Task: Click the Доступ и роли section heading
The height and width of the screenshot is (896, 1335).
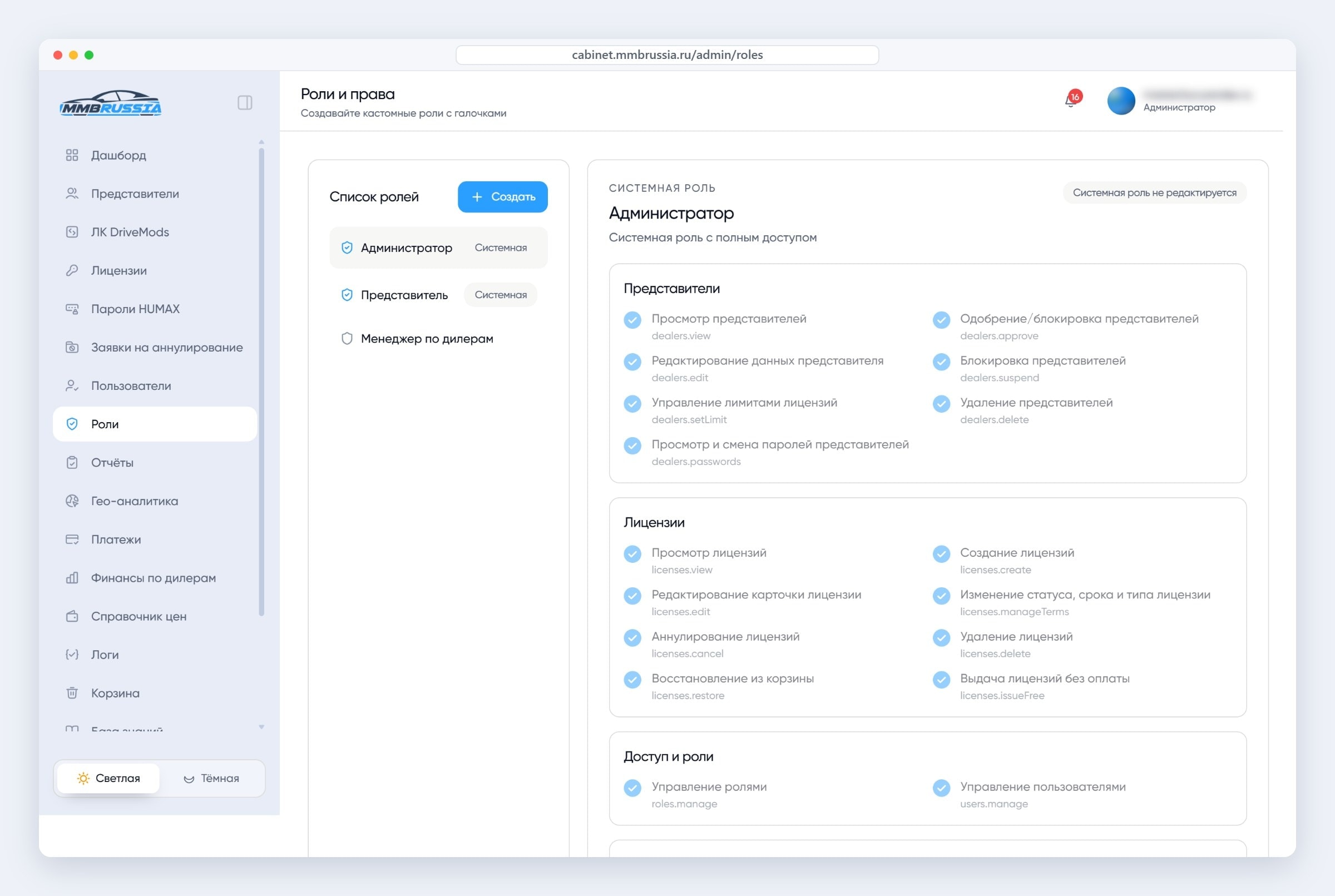Action: (668, 756)
